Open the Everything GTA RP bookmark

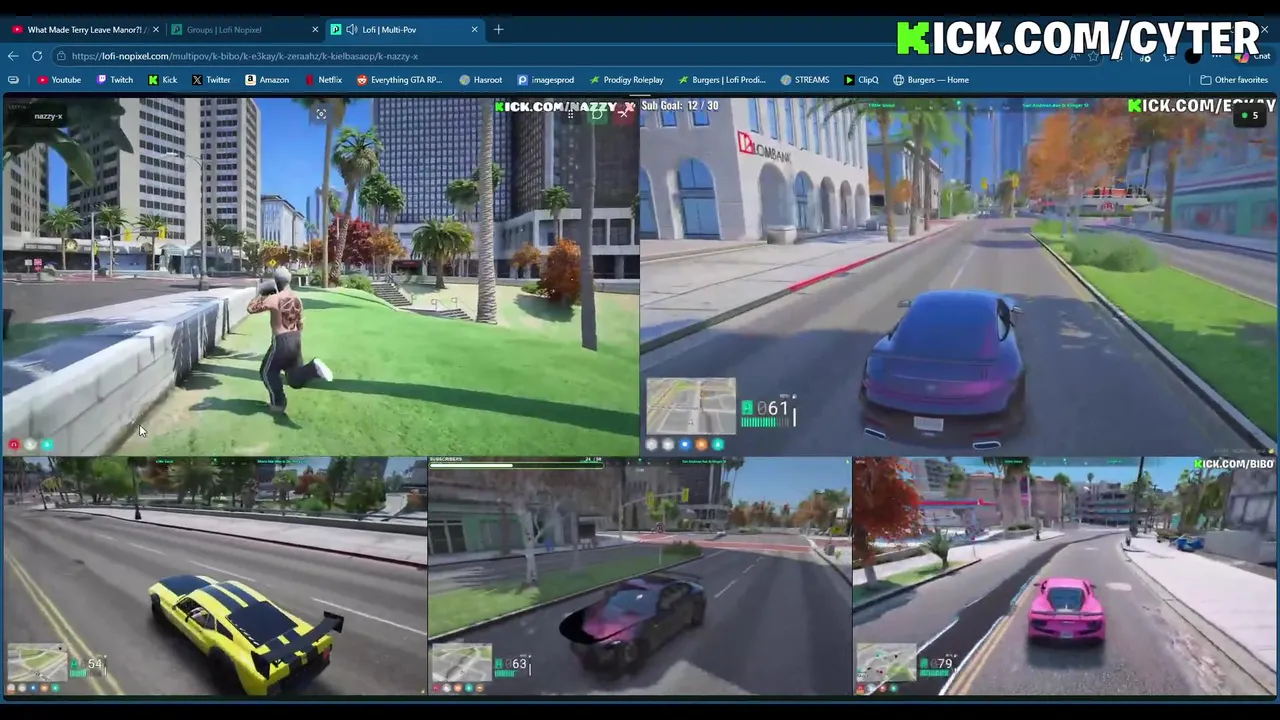point(399,80)
